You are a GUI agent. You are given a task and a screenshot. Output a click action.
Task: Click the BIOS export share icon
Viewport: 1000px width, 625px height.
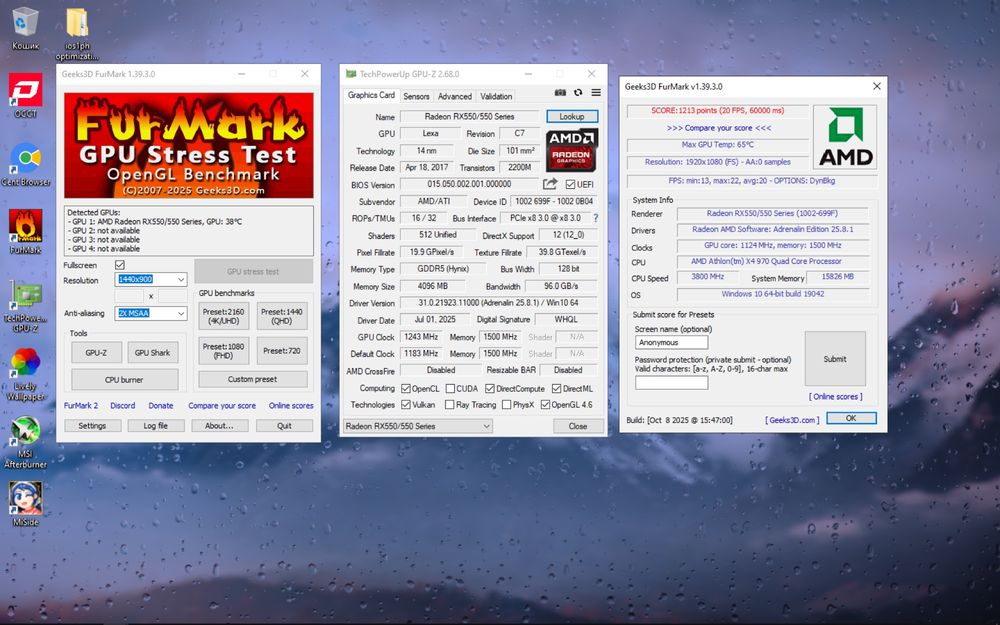550,184
